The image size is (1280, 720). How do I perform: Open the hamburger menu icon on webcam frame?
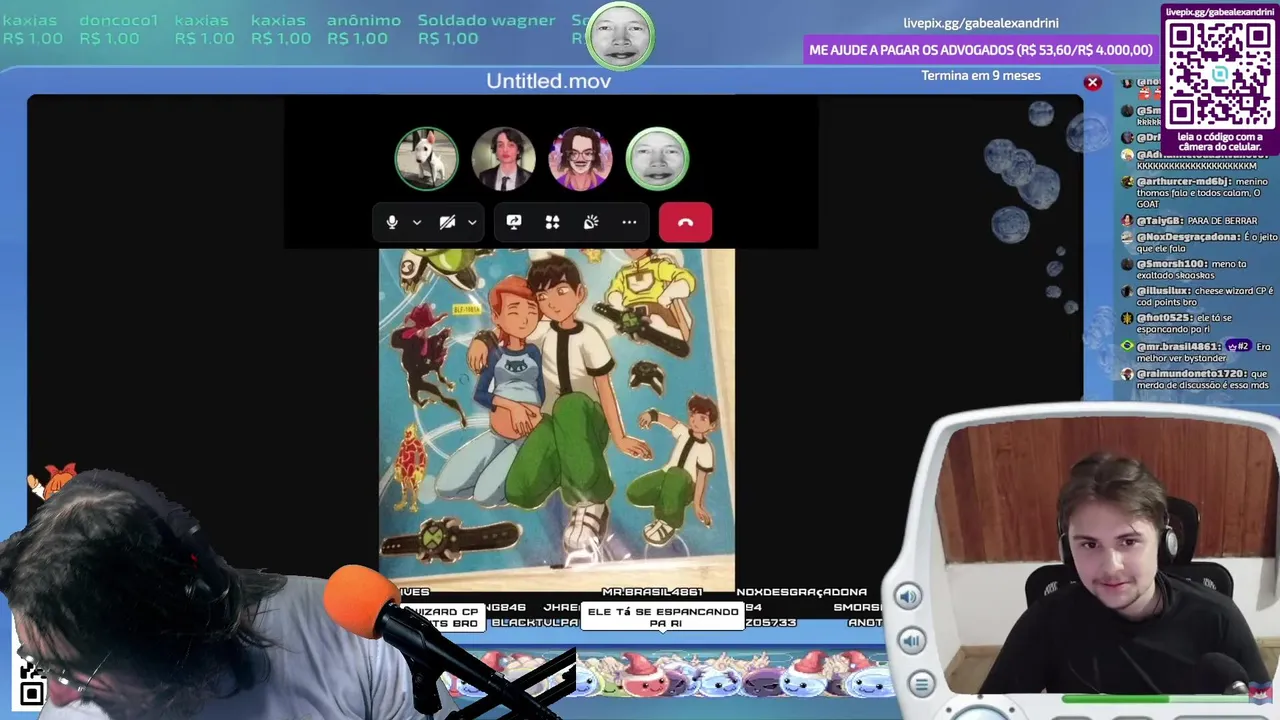pyautogui.click(x=921, y=684)
